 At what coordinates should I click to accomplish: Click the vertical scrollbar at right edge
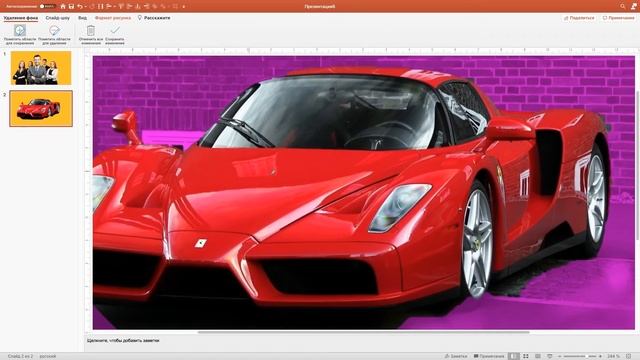click(638, 165)
